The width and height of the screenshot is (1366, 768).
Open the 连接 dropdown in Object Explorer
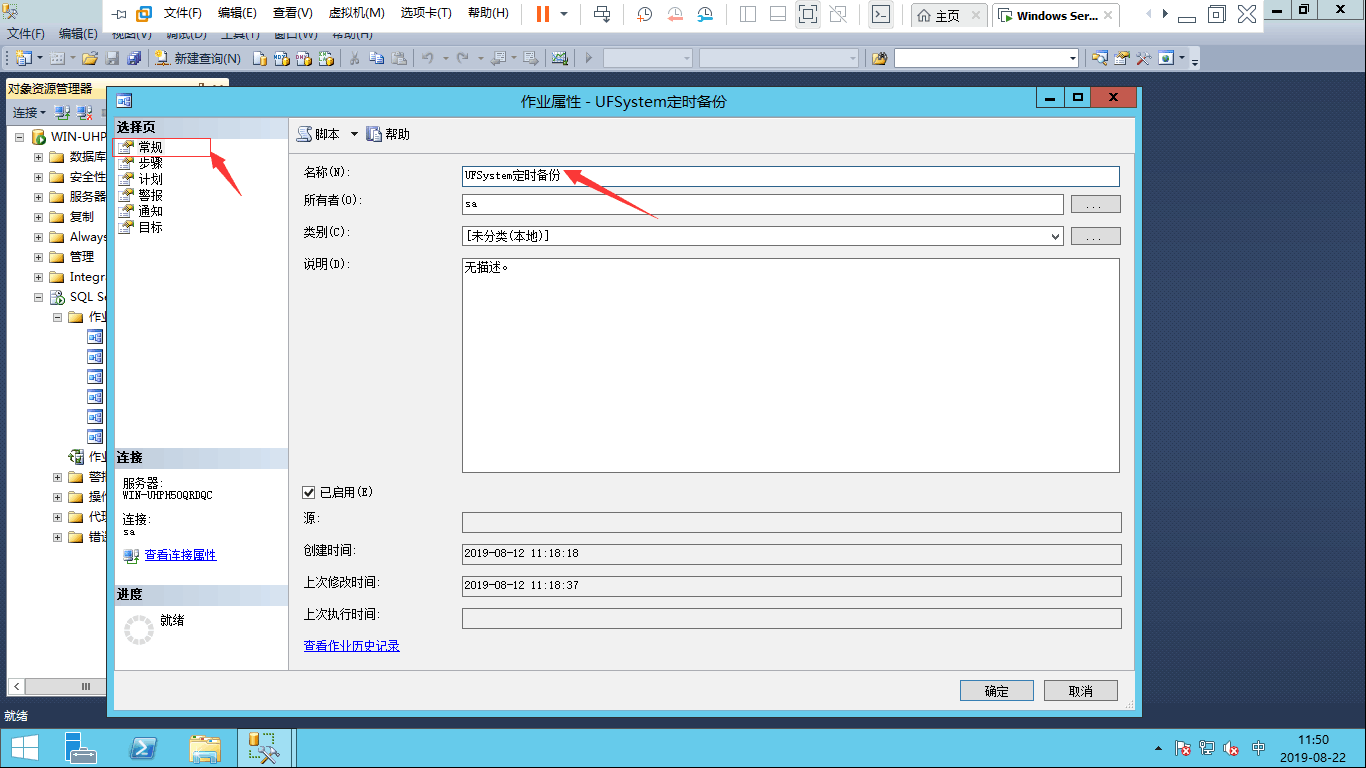tap(29, 112)
